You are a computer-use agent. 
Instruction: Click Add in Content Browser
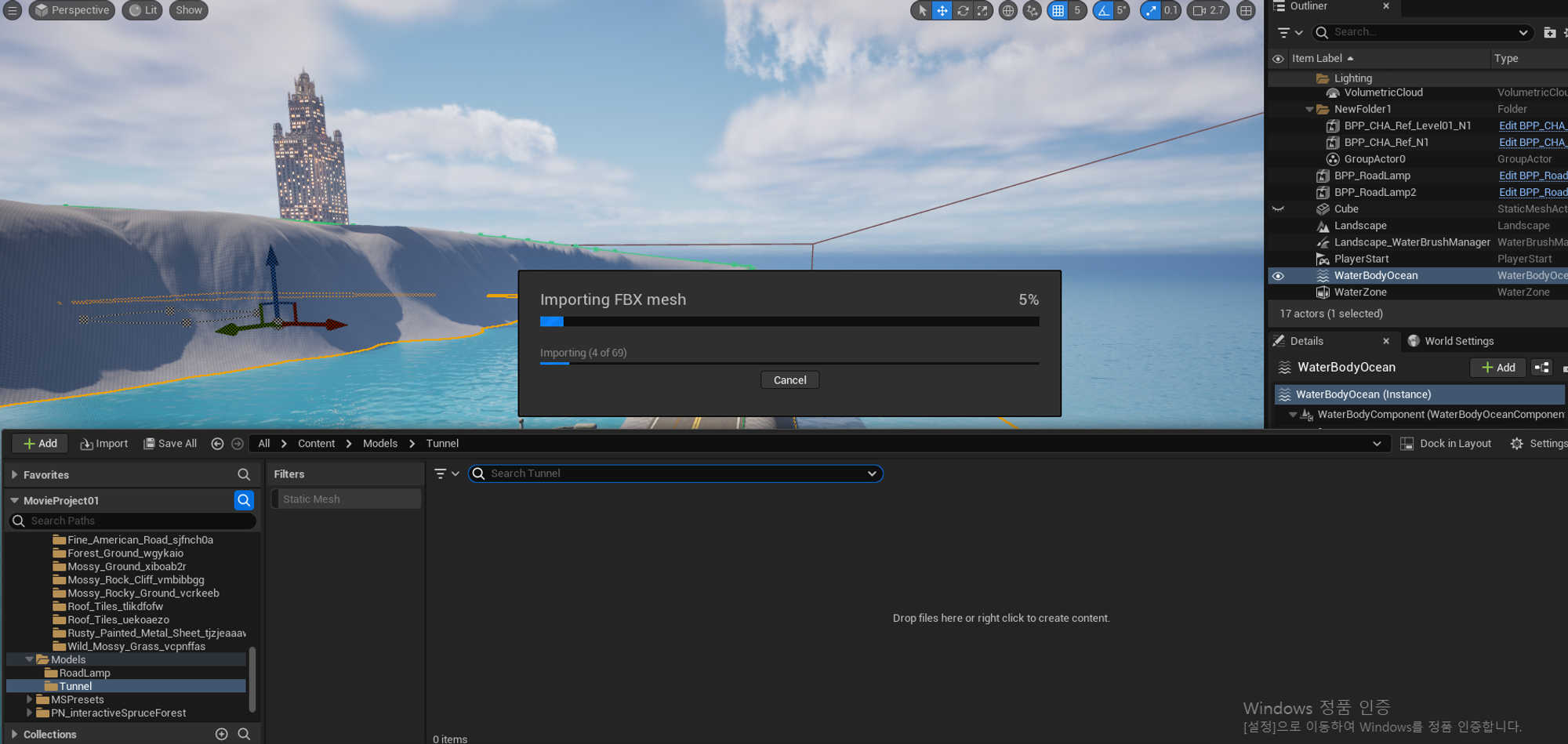(40, 444)
